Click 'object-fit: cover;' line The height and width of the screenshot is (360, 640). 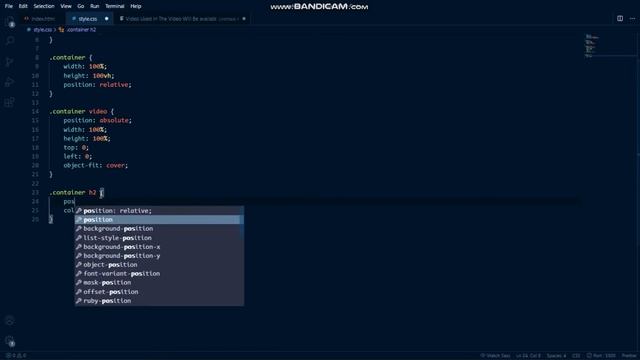tap(96, 165)
